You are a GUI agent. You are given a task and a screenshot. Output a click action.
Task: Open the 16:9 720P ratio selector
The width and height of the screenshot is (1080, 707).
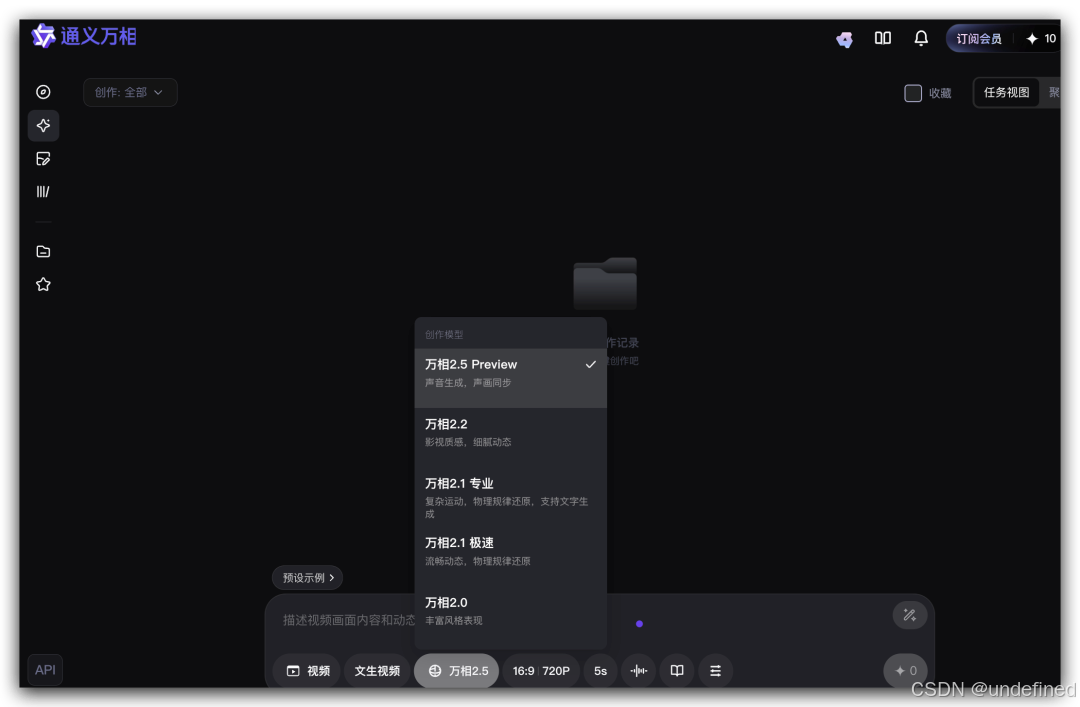541,670
